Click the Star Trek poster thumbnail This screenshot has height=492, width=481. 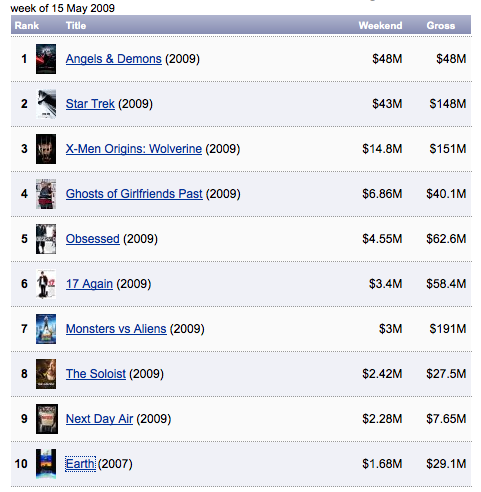coord(46,104)
